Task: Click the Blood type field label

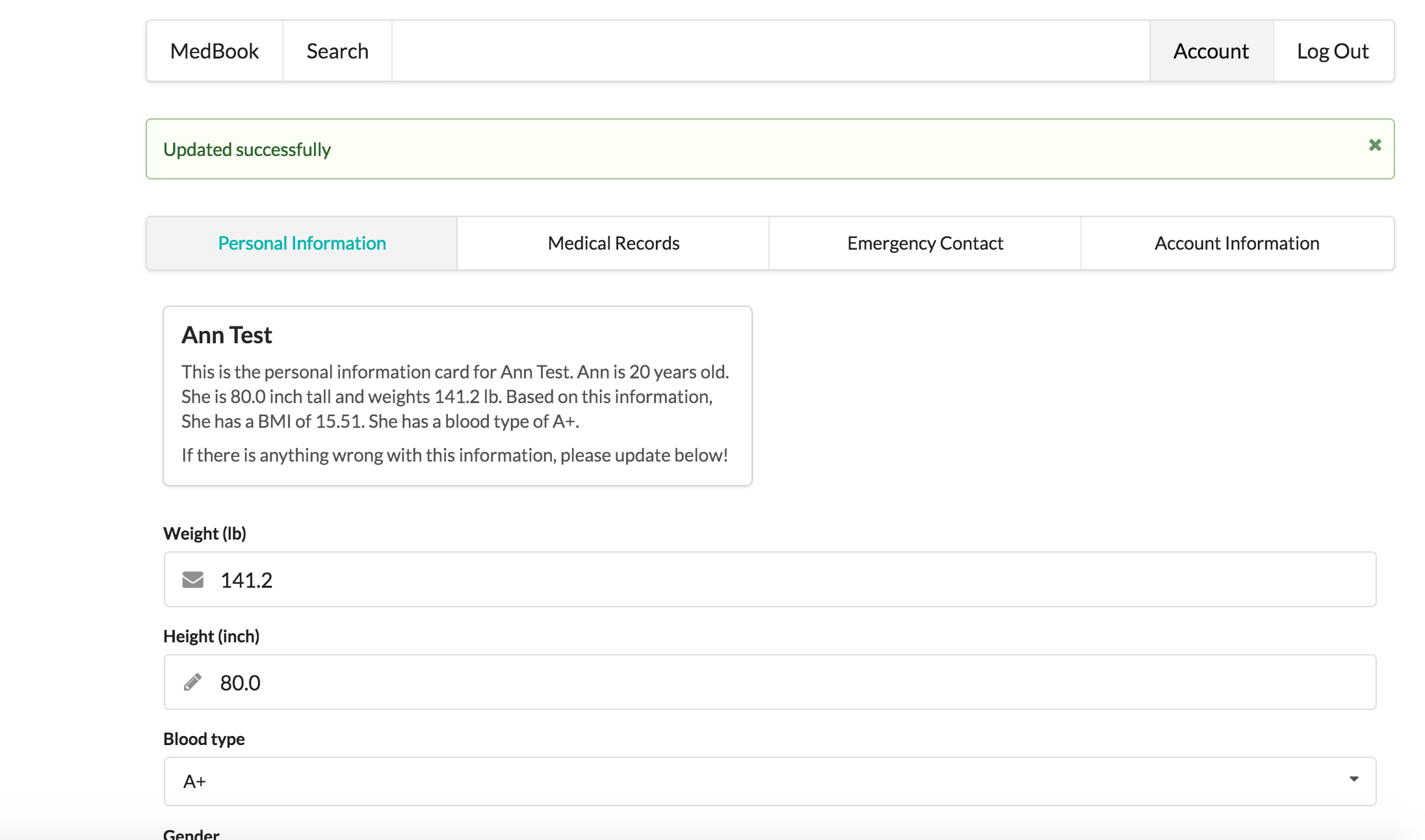Action: pos(204,739)
